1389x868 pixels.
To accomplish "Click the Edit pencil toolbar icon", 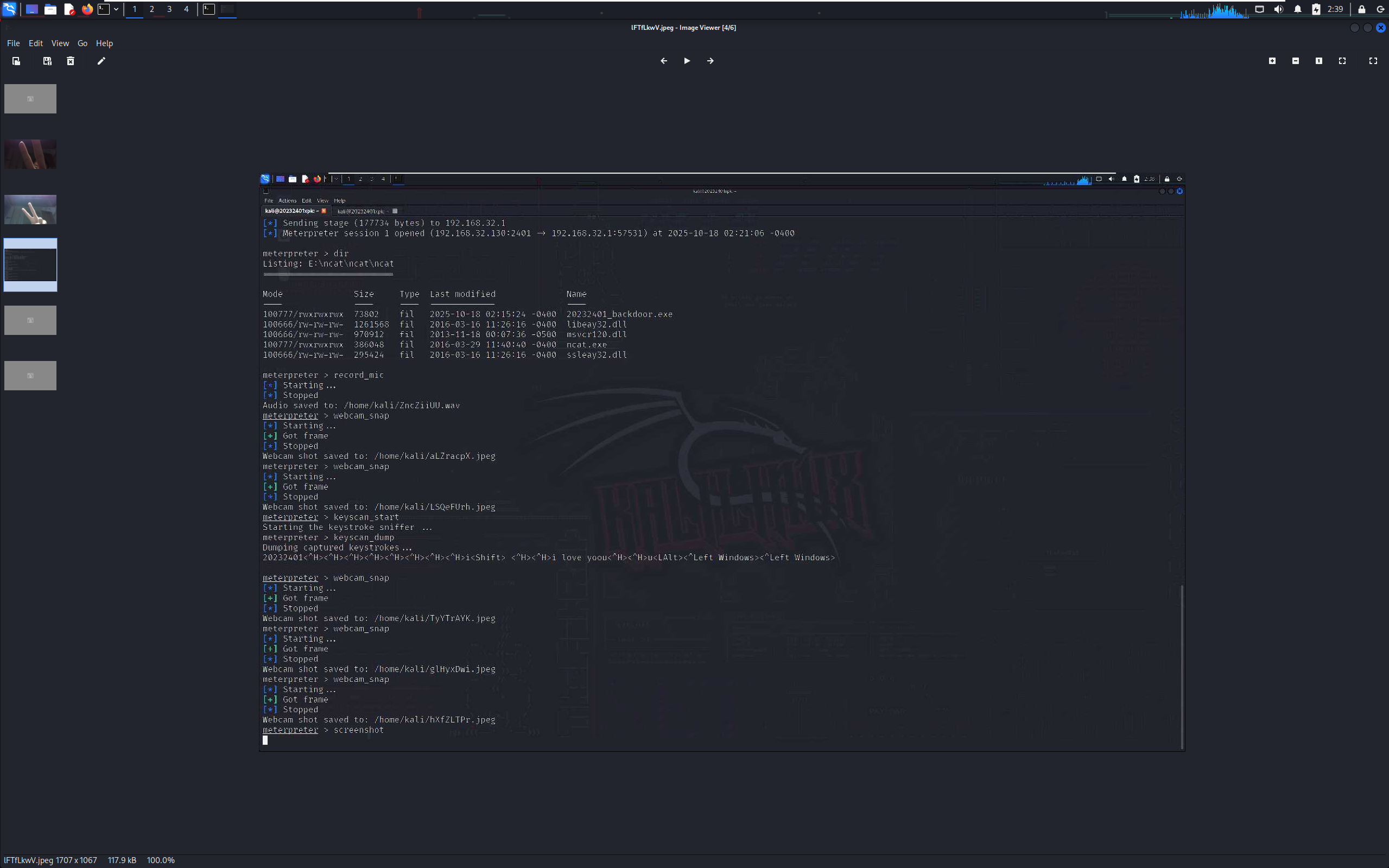I will coord(101,61).
